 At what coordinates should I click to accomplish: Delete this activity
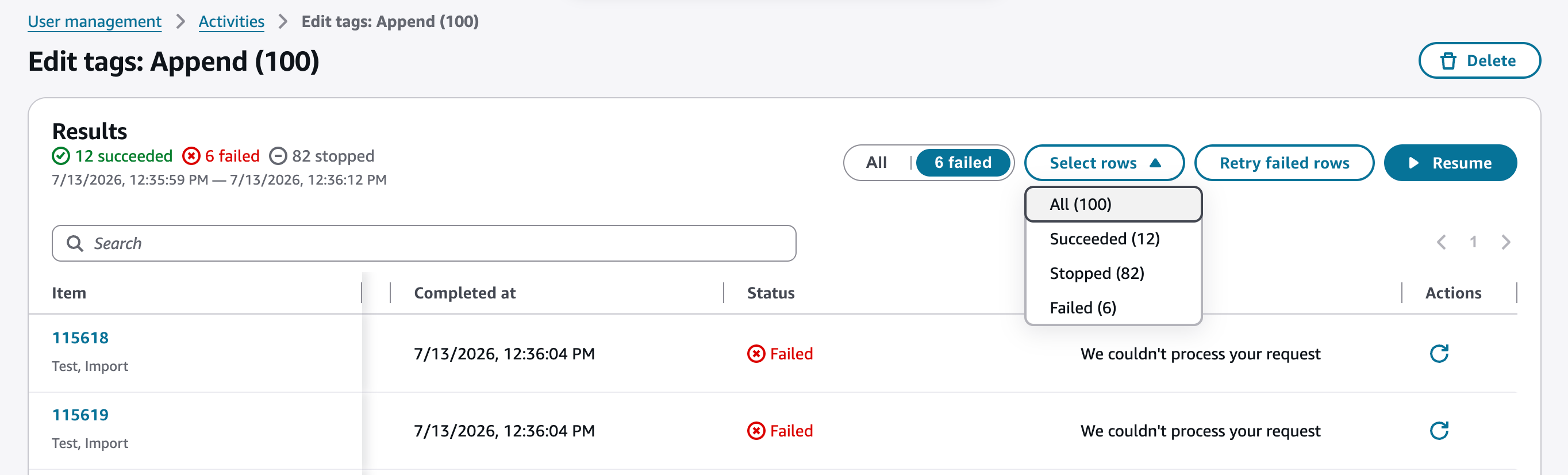[x=1479, y=60]
